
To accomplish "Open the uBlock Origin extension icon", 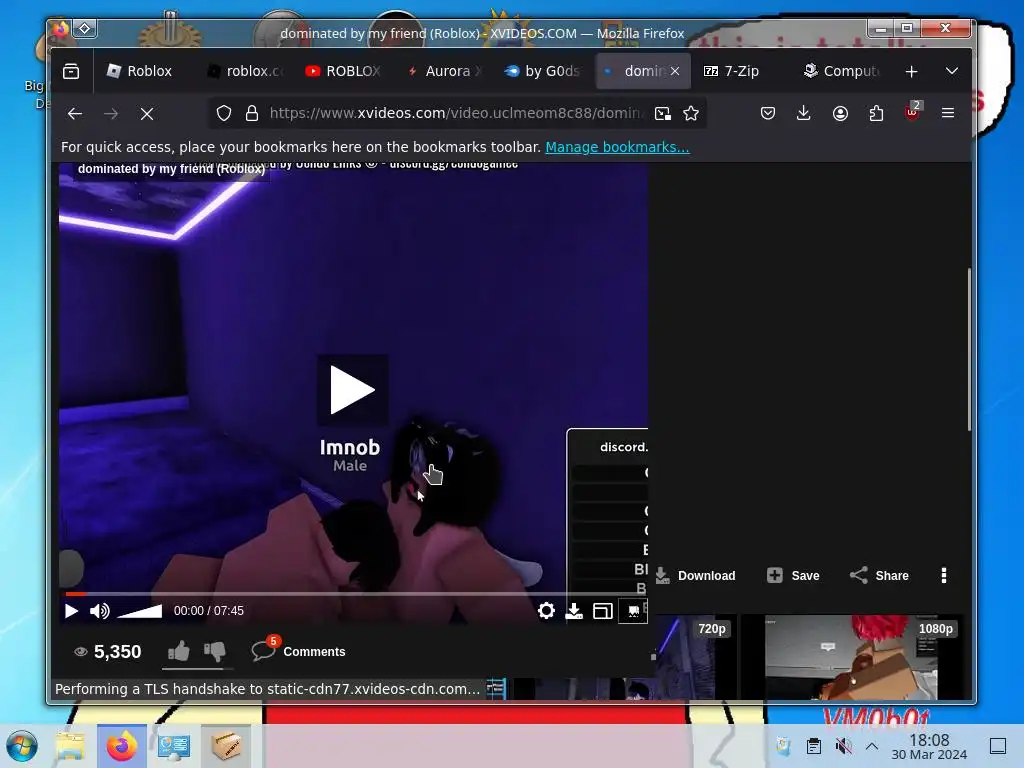I will click(912, 112).
